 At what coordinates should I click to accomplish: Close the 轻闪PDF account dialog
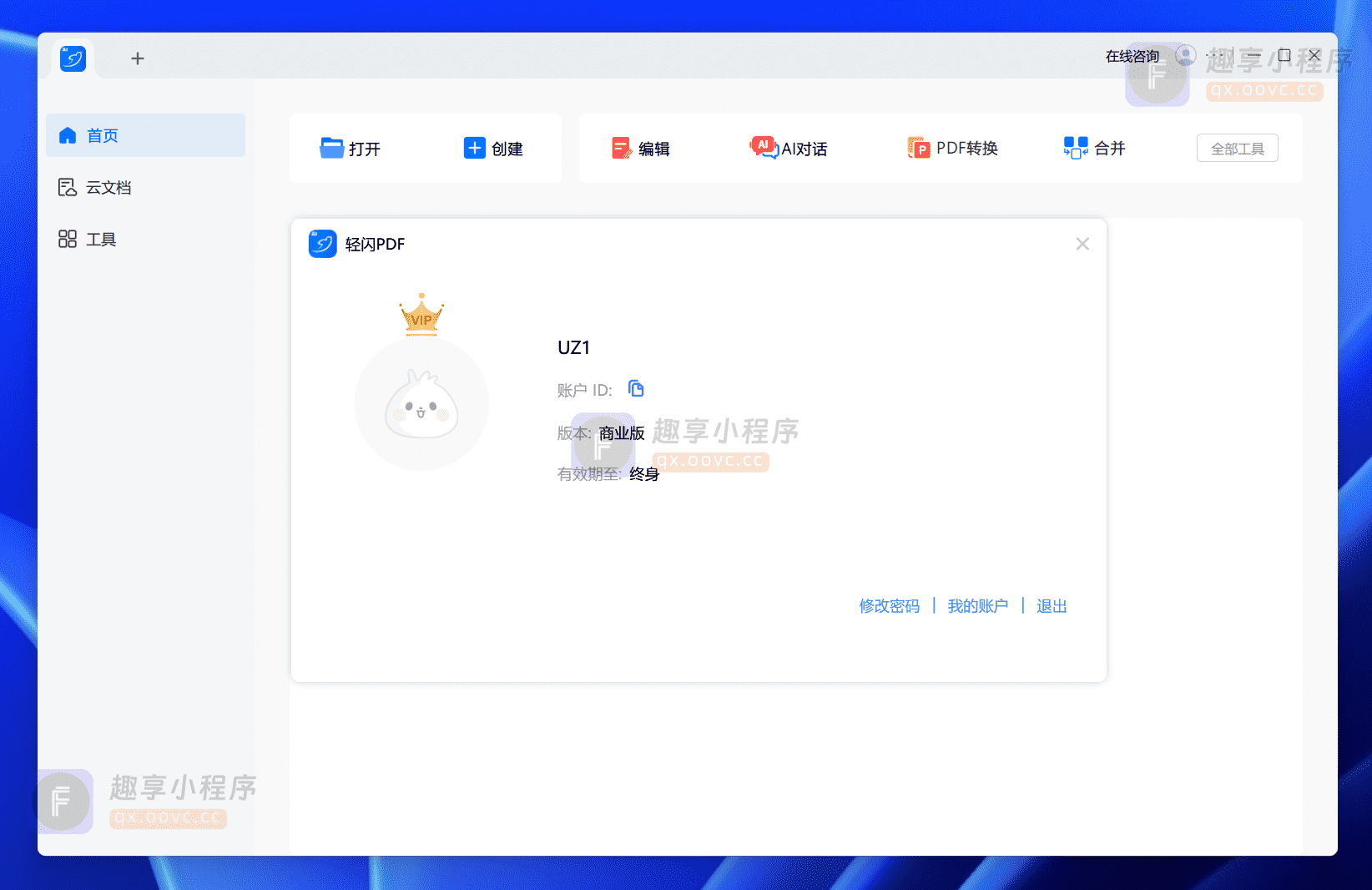1082,244
